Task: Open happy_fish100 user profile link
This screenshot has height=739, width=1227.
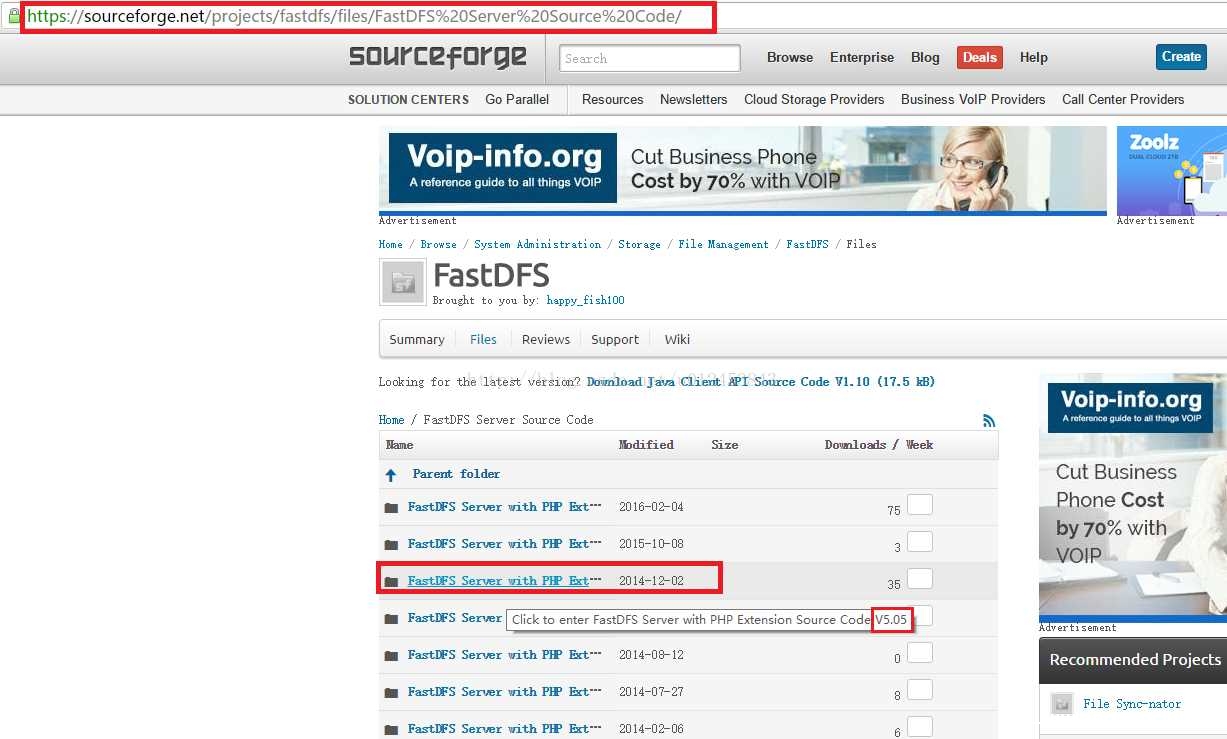Action: click(585, 300)
